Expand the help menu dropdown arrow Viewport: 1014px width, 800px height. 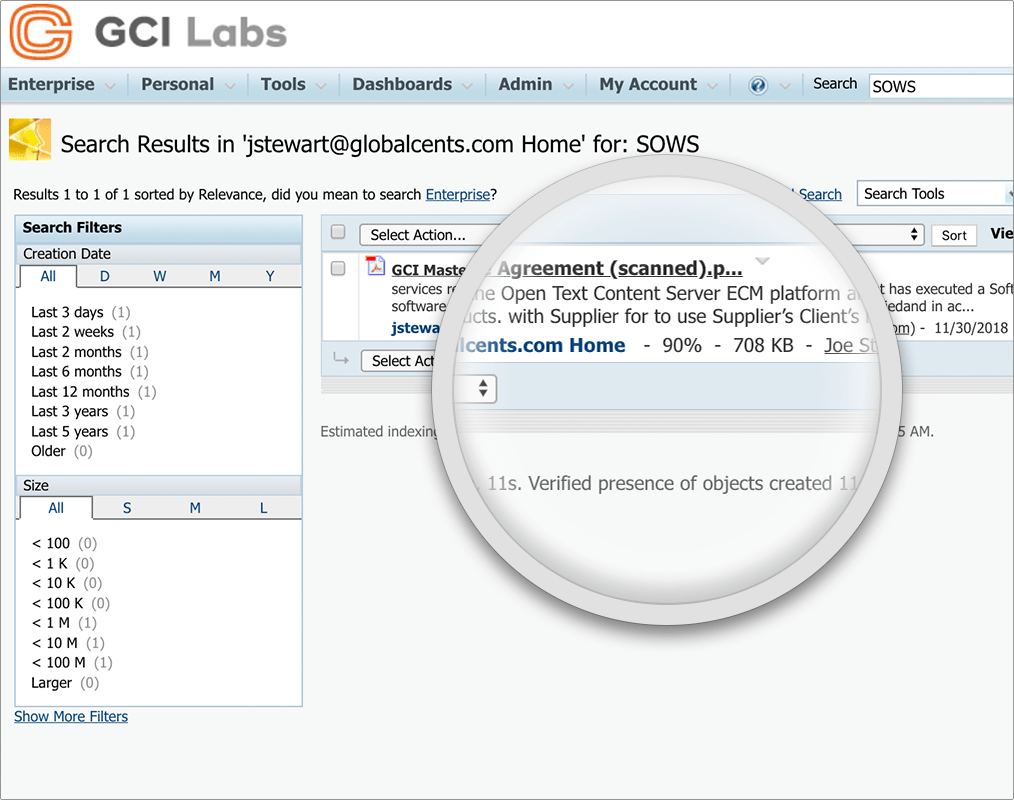click(784, 86)
